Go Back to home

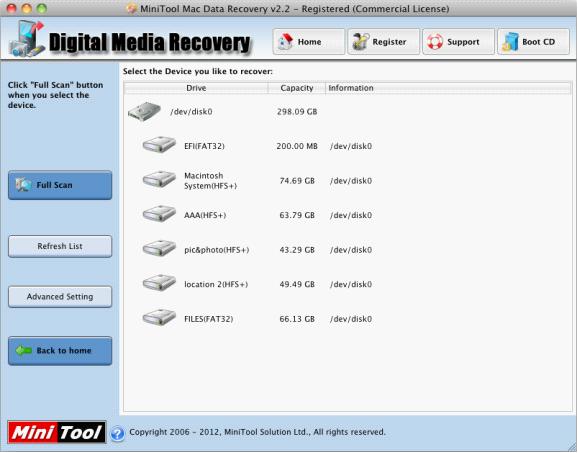(x=60, y=351)
